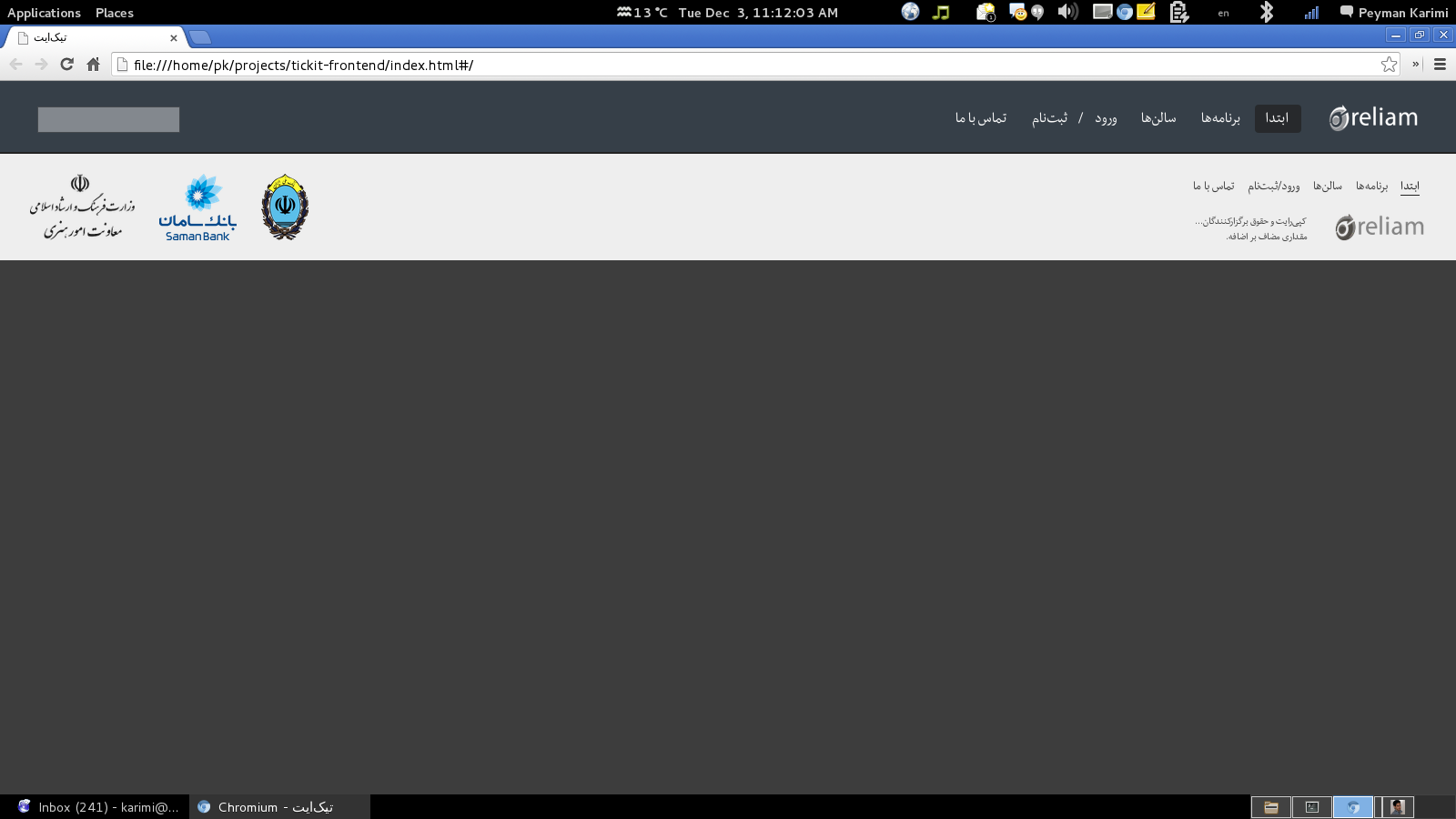Click the quote-mark hangouts tray icon
The width and height of the screenshot is (1456, 819).
pos(1037,12)
